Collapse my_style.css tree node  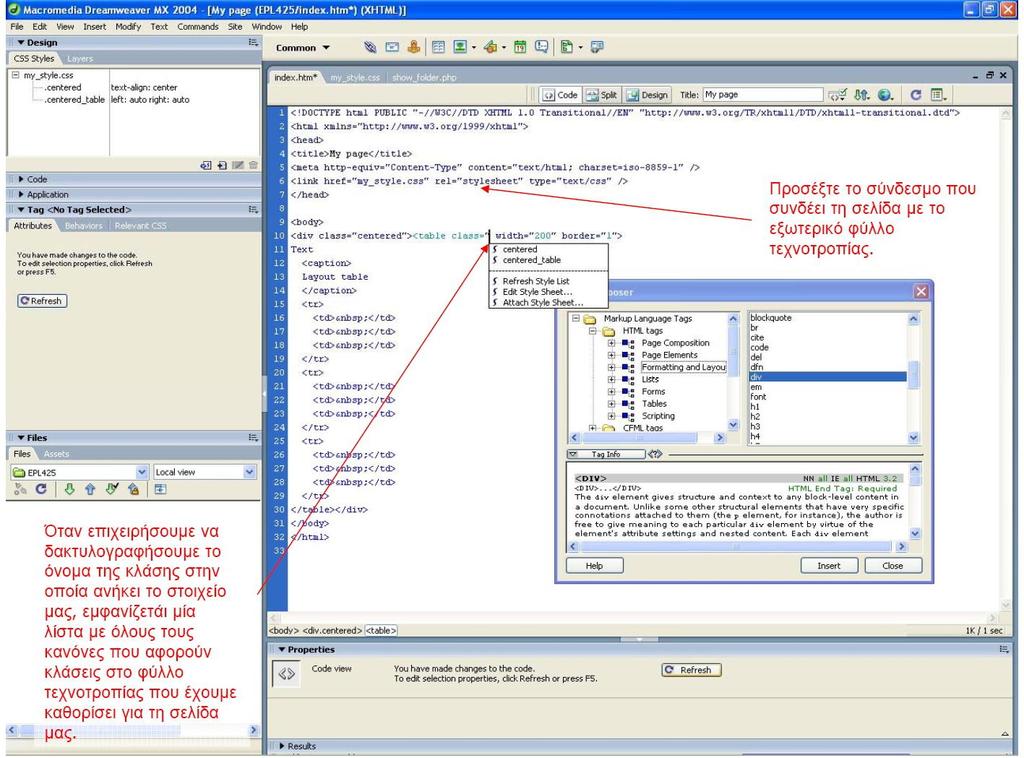tap(15, 75)
